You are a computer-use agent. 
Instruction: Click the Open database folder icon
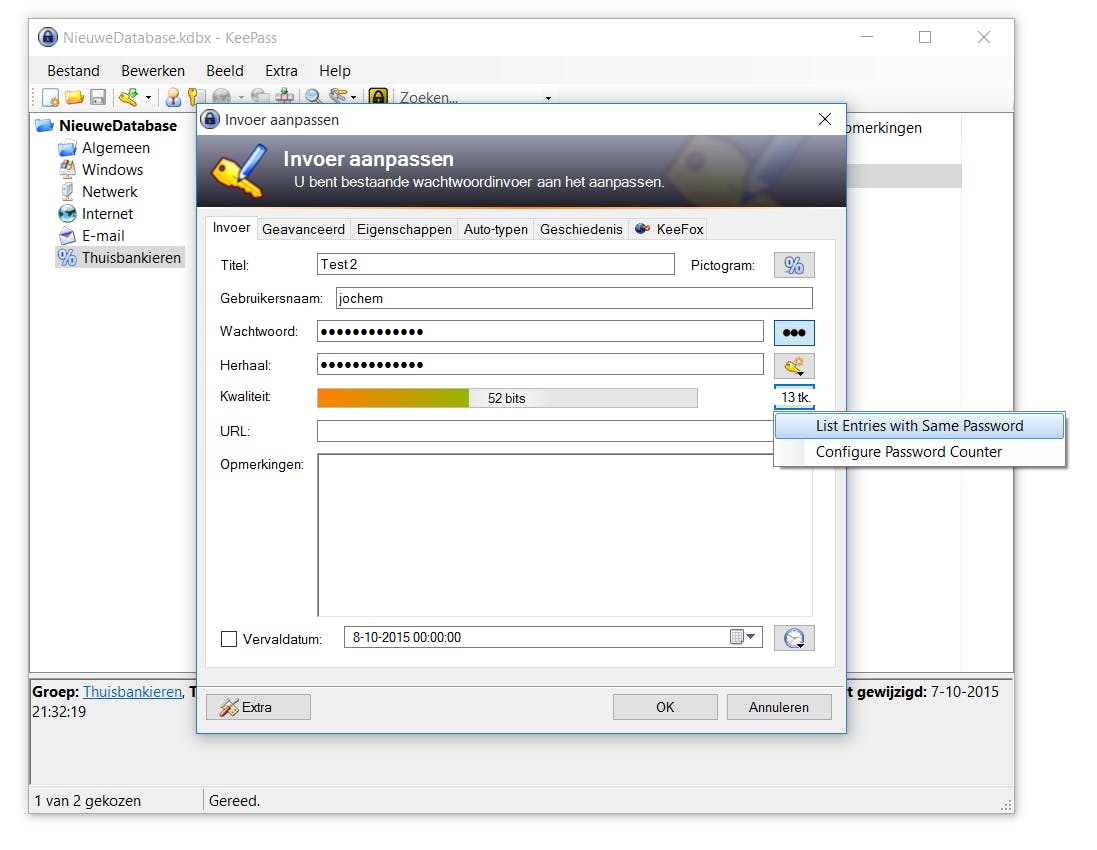[74, 97]
